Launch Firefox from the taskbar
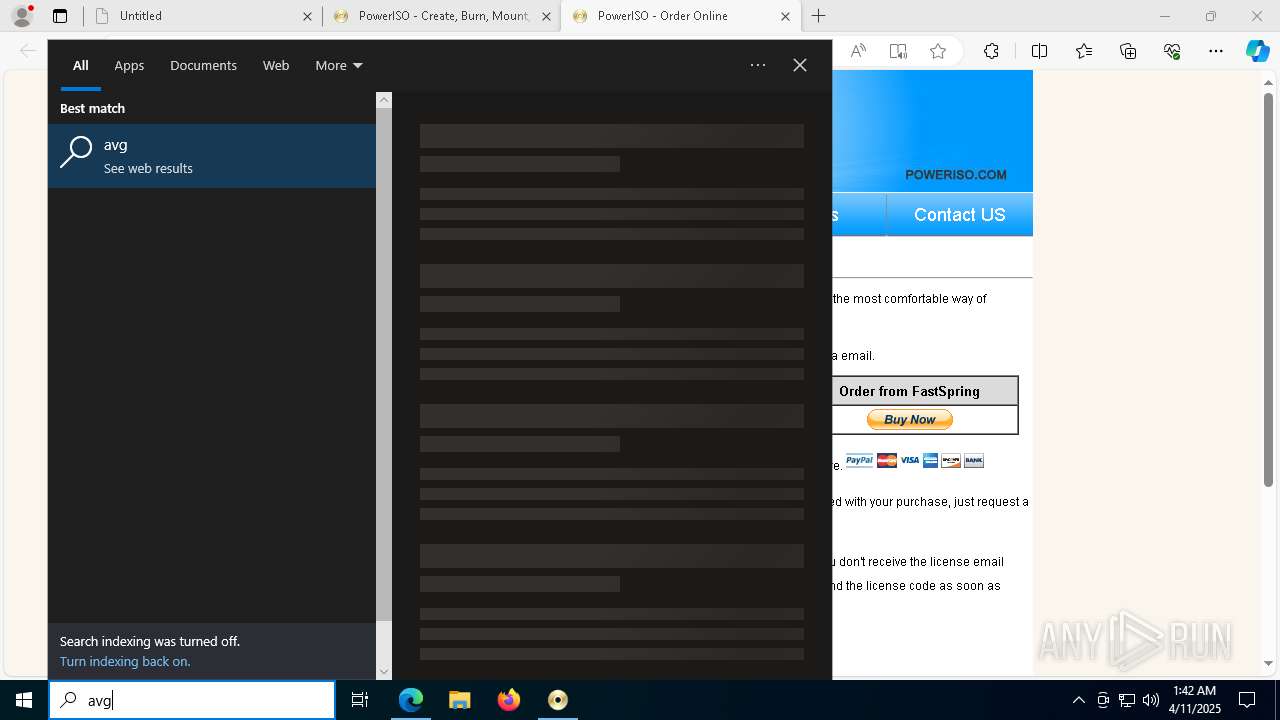 509,700
